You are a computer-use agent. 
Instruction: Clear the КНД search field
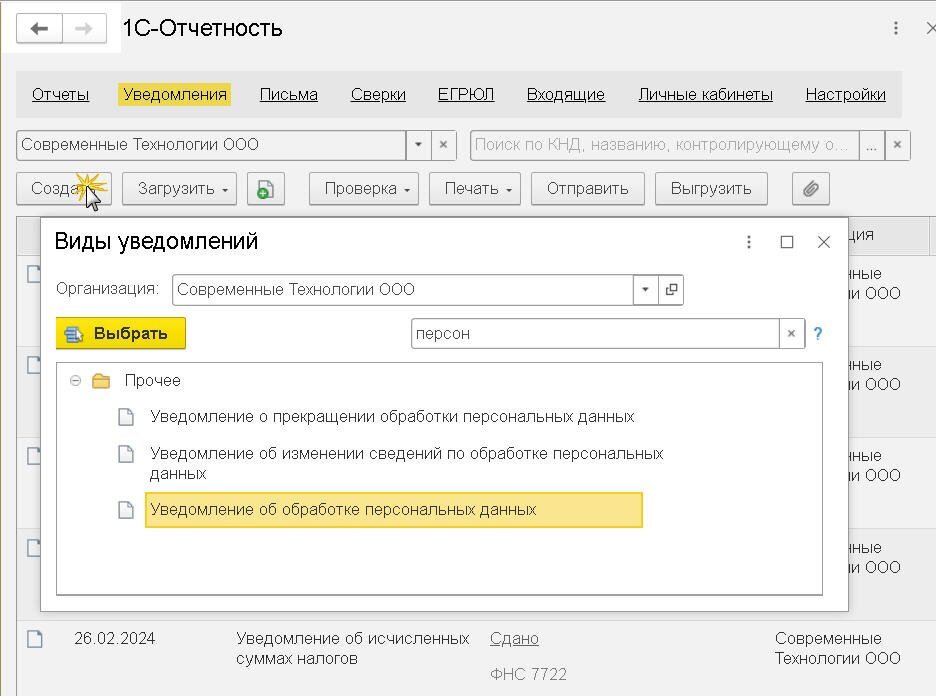point(897,145)
